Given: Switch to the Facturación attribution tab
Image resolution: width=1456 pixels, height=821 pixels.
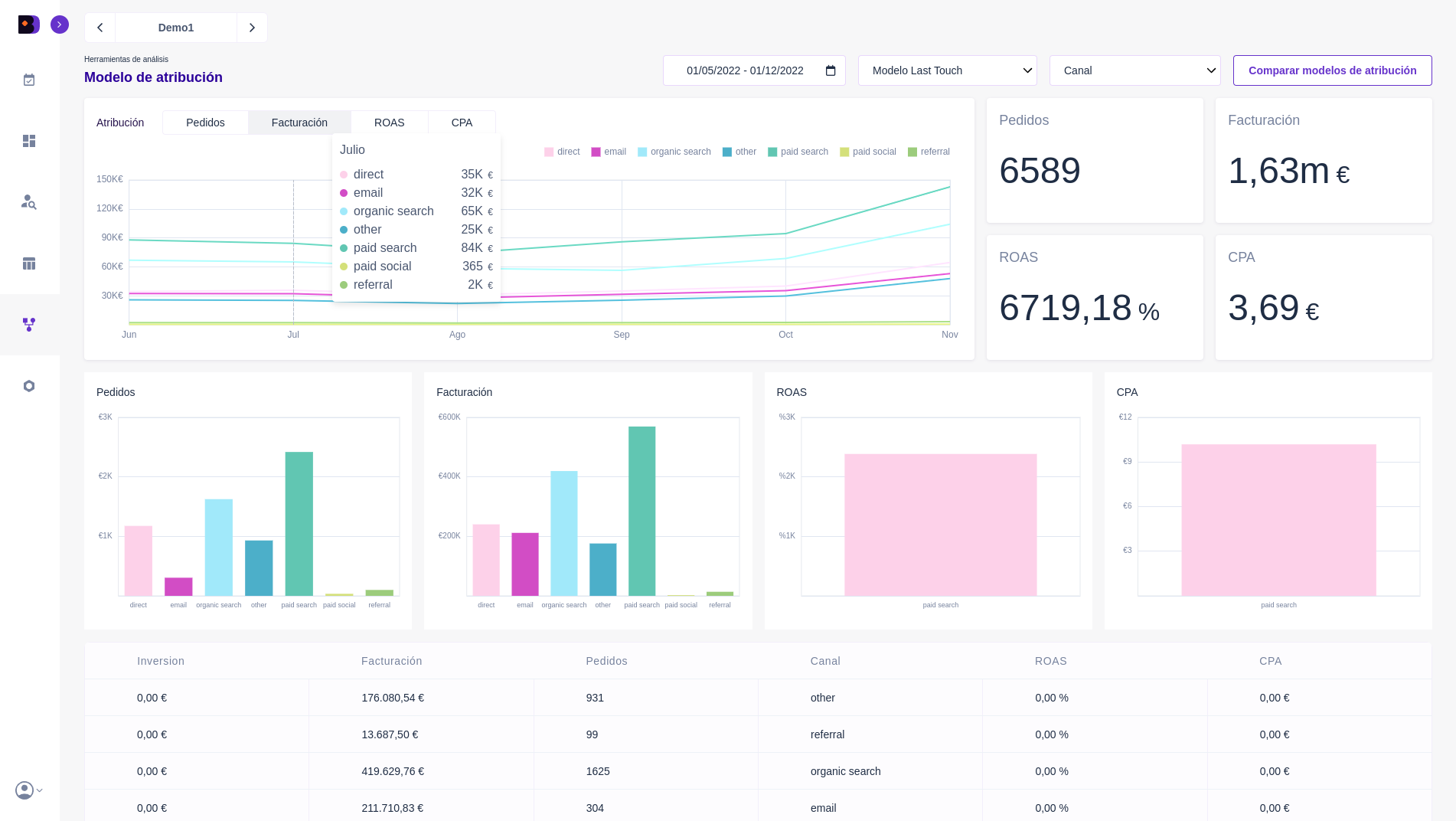Looking at the screenshot, I should pyautogui.click(x=299, y=123).
